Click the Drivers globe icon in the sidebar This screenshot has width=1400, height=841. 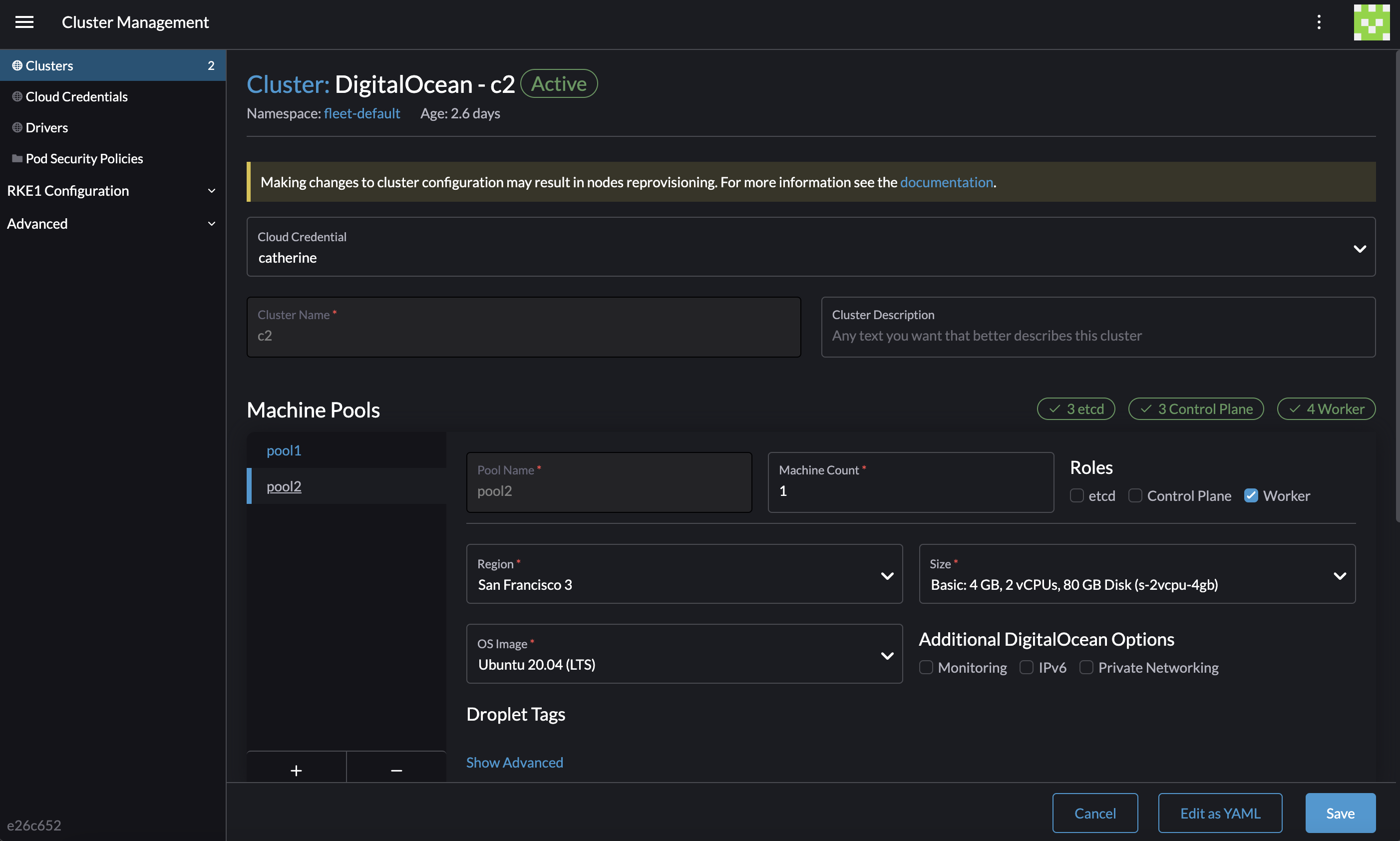17,127
